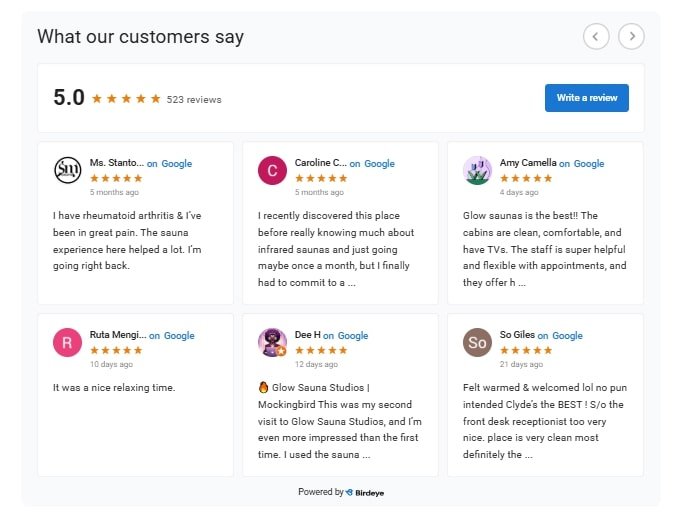Open Google link on Caroline C's review

[382, 163]
